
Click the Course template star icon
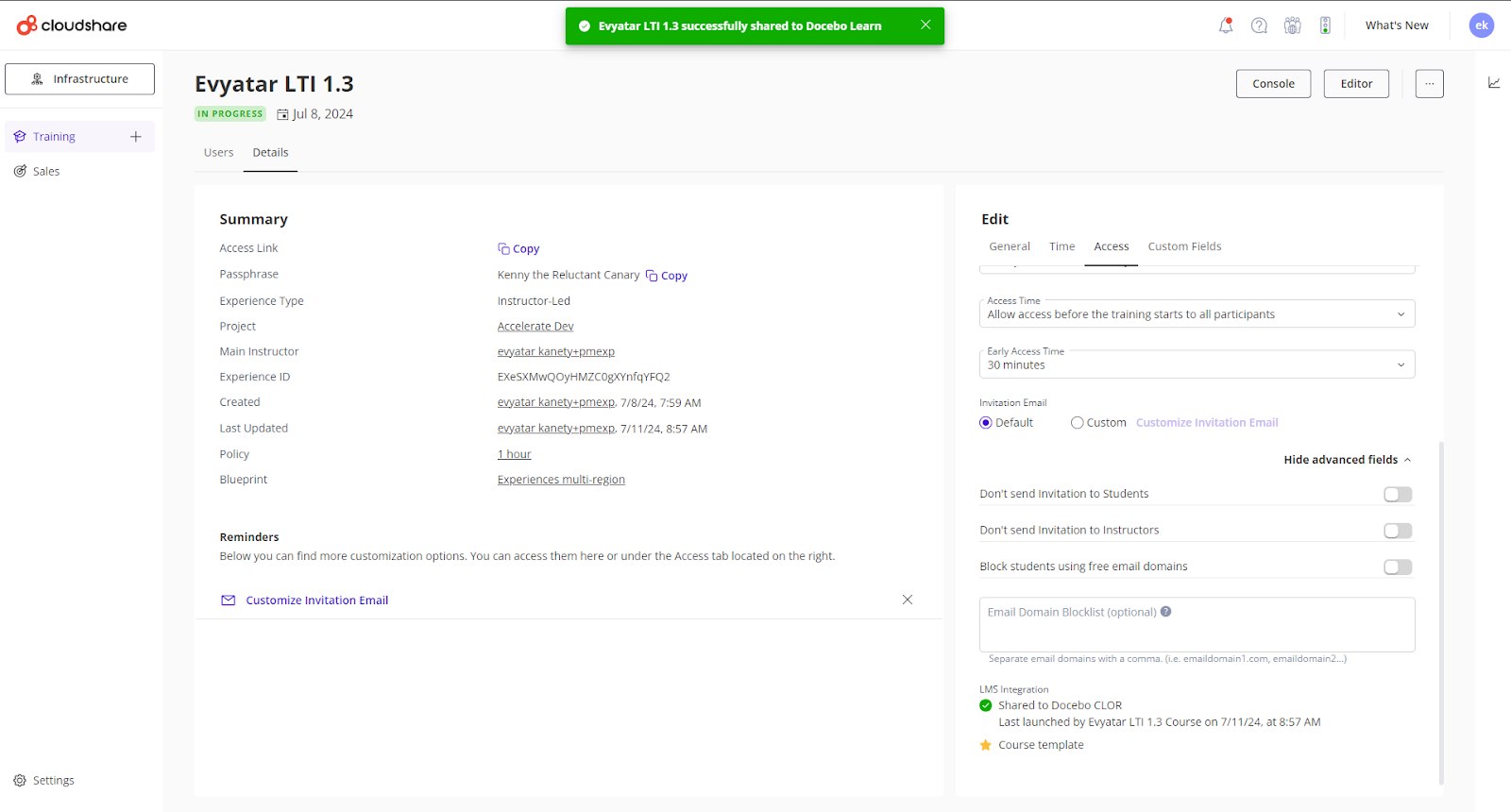tap(986, 745)
